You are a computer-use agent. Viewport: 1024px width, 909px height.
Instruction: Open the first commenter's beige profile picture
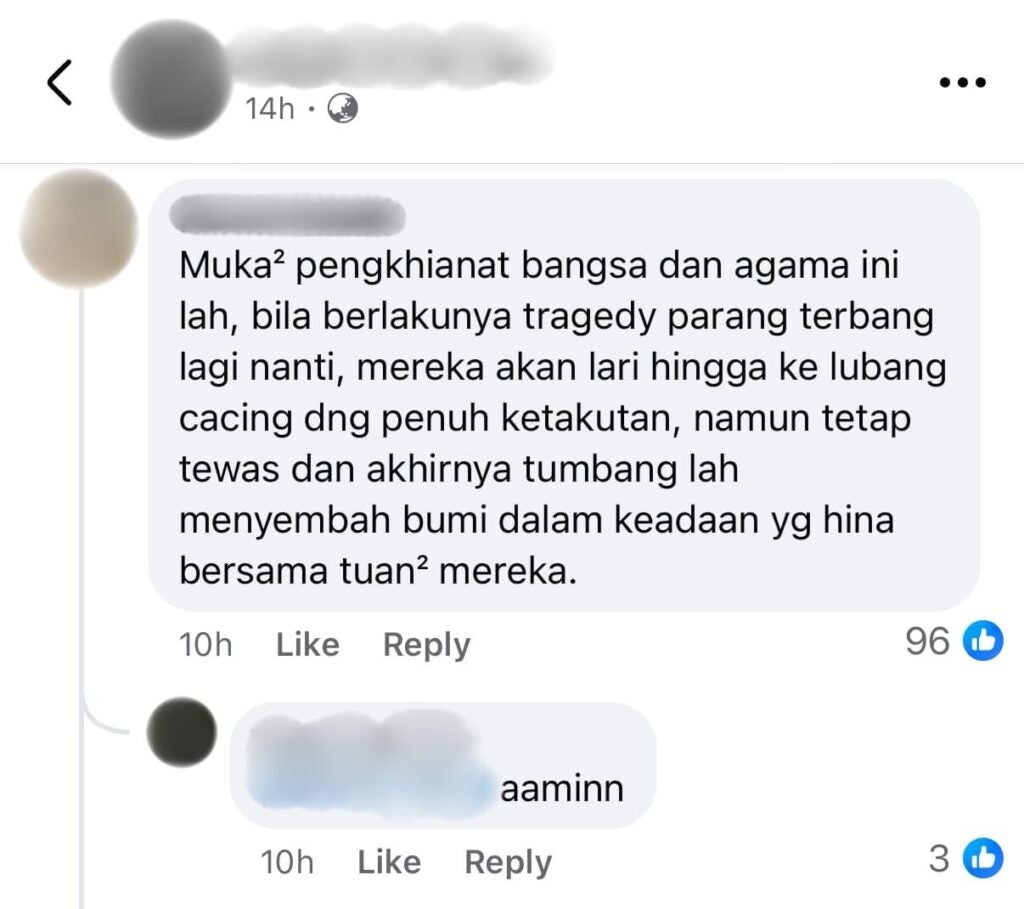click(78, 229)
